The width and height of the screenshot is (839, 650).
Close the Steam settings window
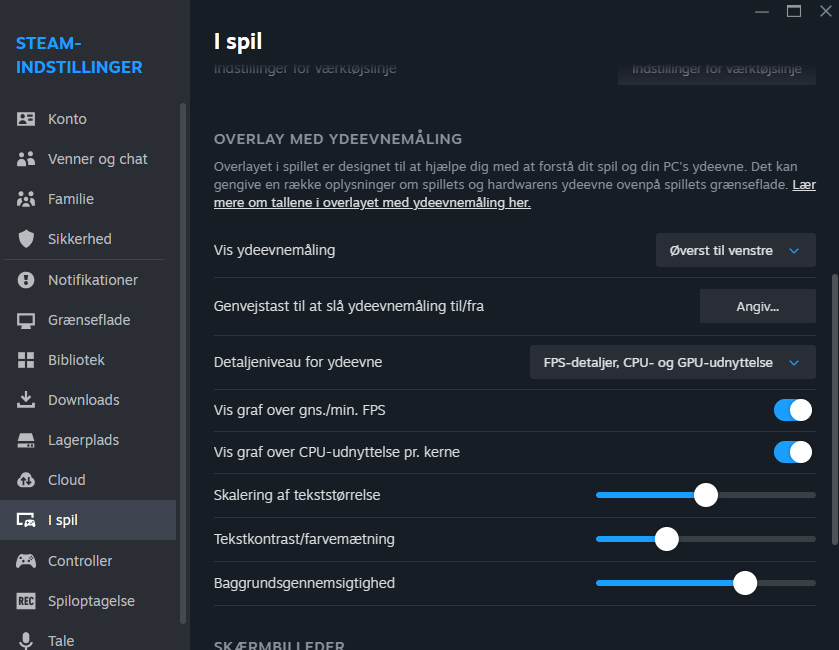tap(826, 11)
